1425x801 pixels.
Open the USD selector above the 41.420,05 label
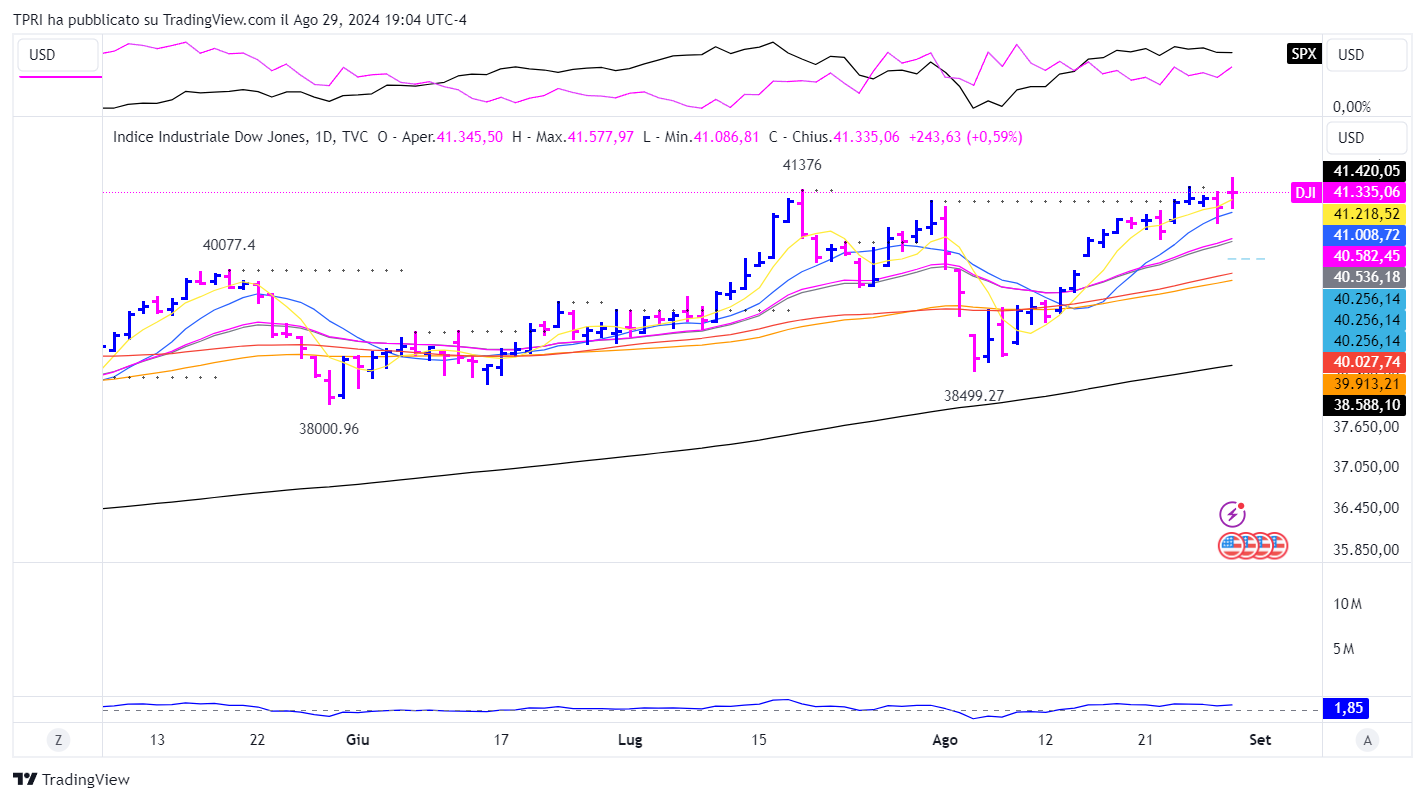click(x=1366, y=138)
